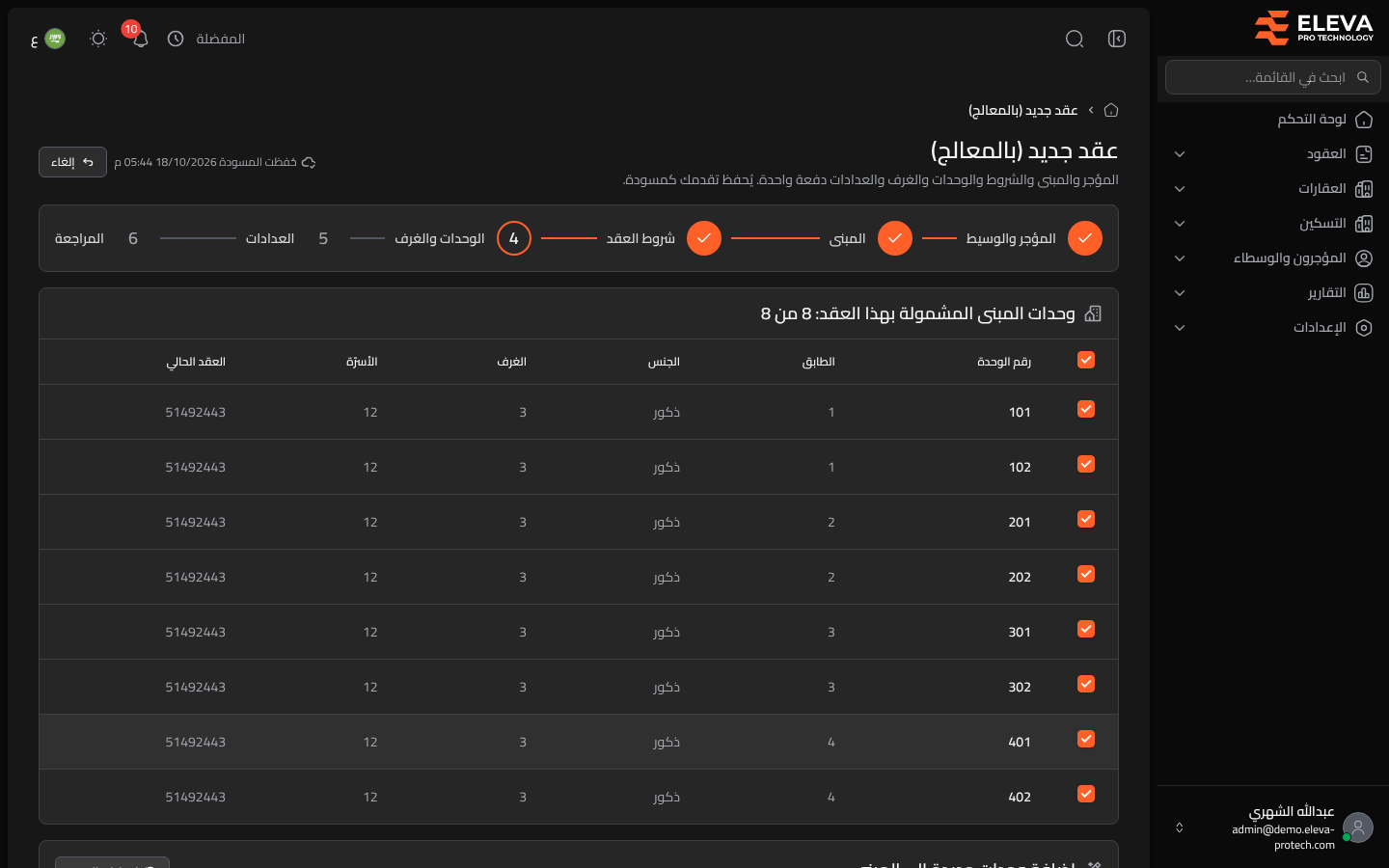
Task: Uncheck the checkbox for unit 101
Action: [x=1086, y=409]
